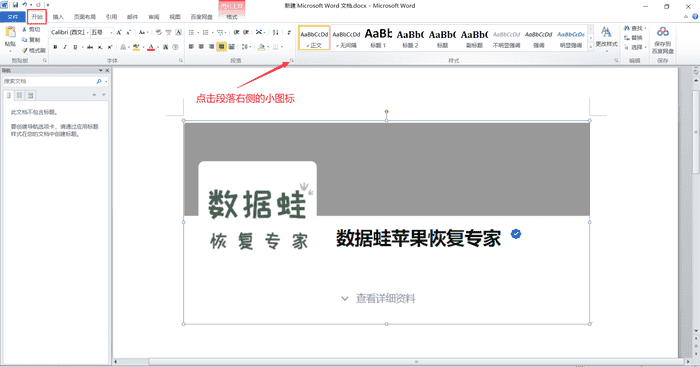Screen dimensions: 700x367
Task: Toggle Bold formatting
Action: (x=55, y=47)
